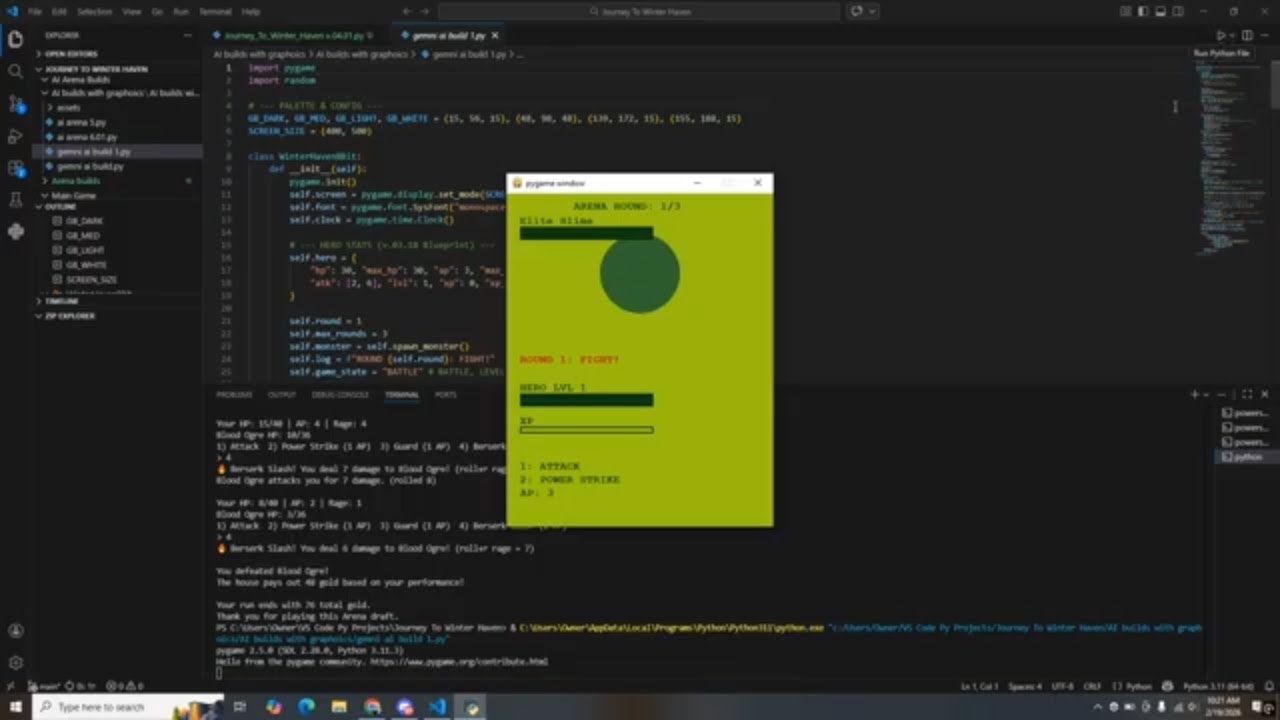The height and width of the screenshot is (720, 1280).
Task: Open the Testing flask view
Action: pyautogui.click(x=15, y=200)
